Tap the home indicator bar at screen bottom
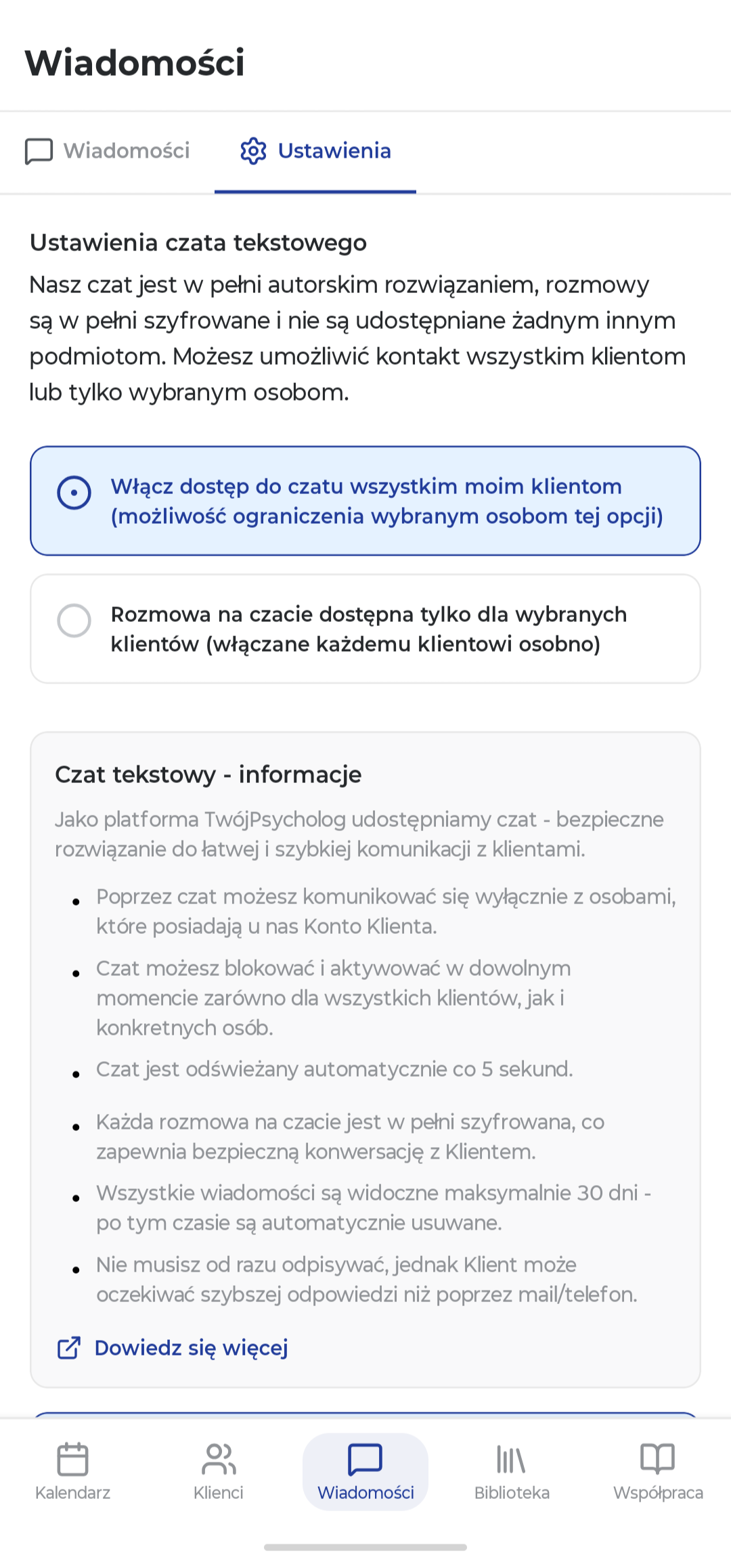Screen dimensions: 731x1568 365,1547
